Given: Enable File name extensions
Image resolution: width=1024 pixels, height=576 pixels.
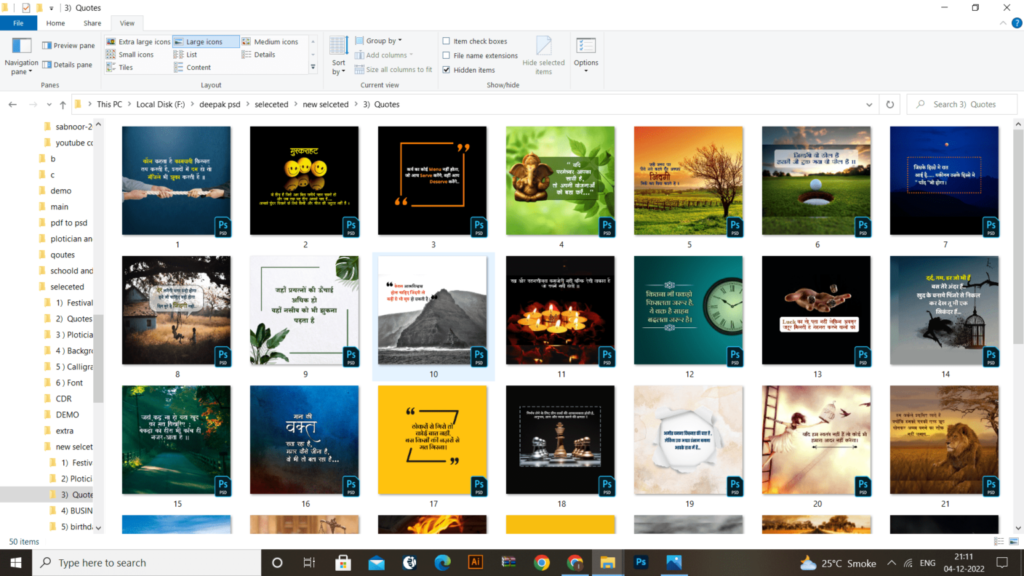Looking at the screenshot, I should [x=446, y=56].
